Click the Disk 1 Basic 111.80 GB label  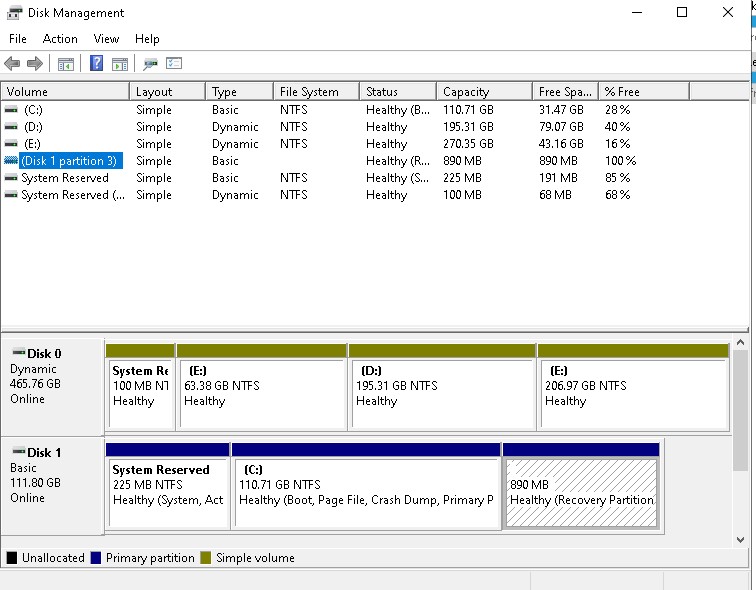tap(52, 486)
